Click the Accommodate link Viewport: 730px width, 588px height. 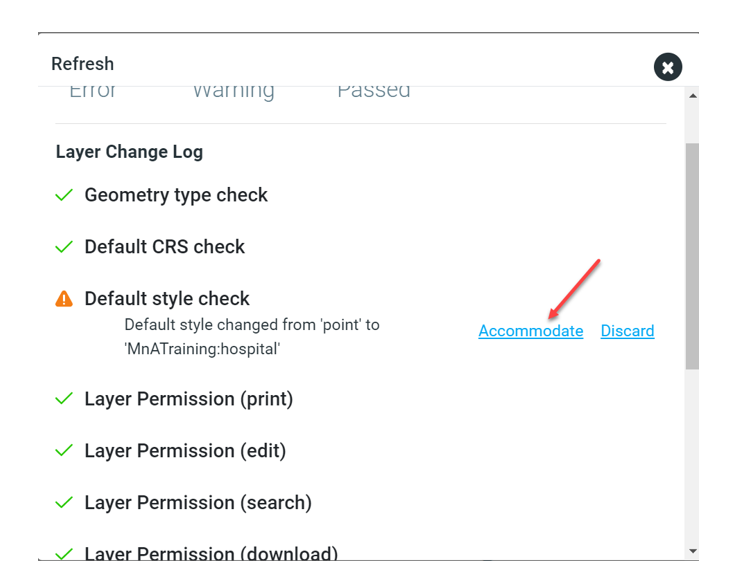[530, 331]
